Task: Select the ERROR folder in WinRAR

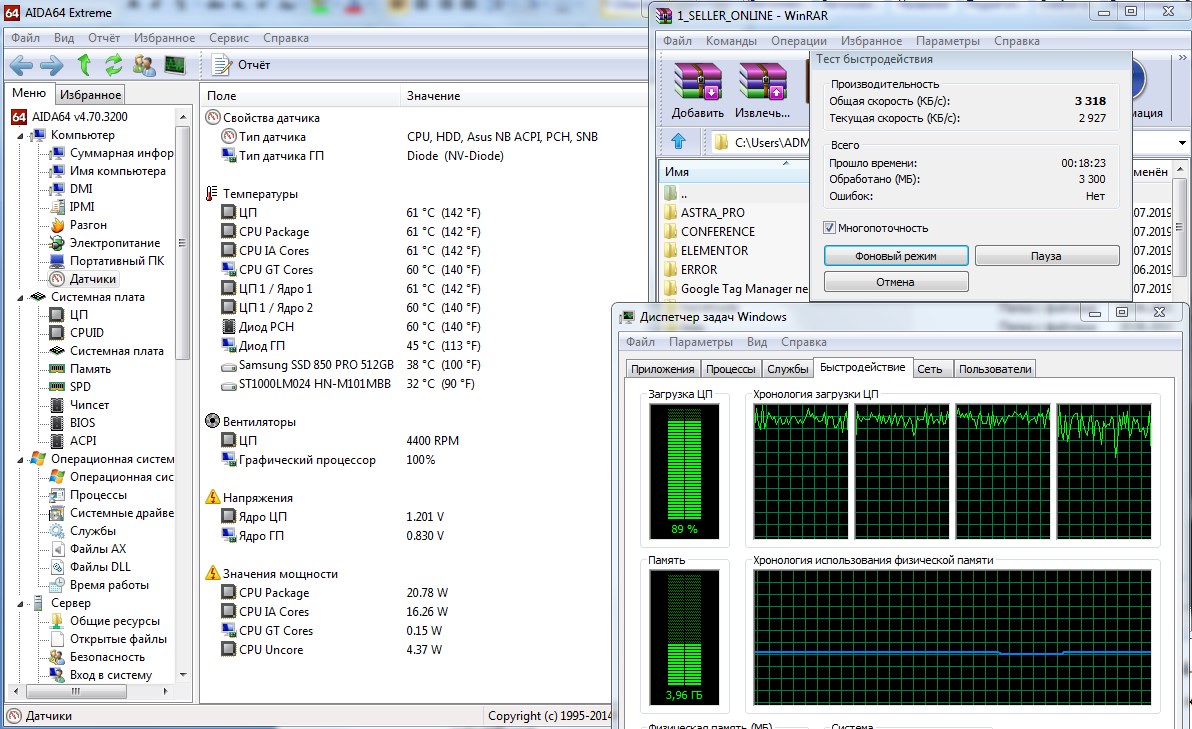Action: (x=699, y=270)
